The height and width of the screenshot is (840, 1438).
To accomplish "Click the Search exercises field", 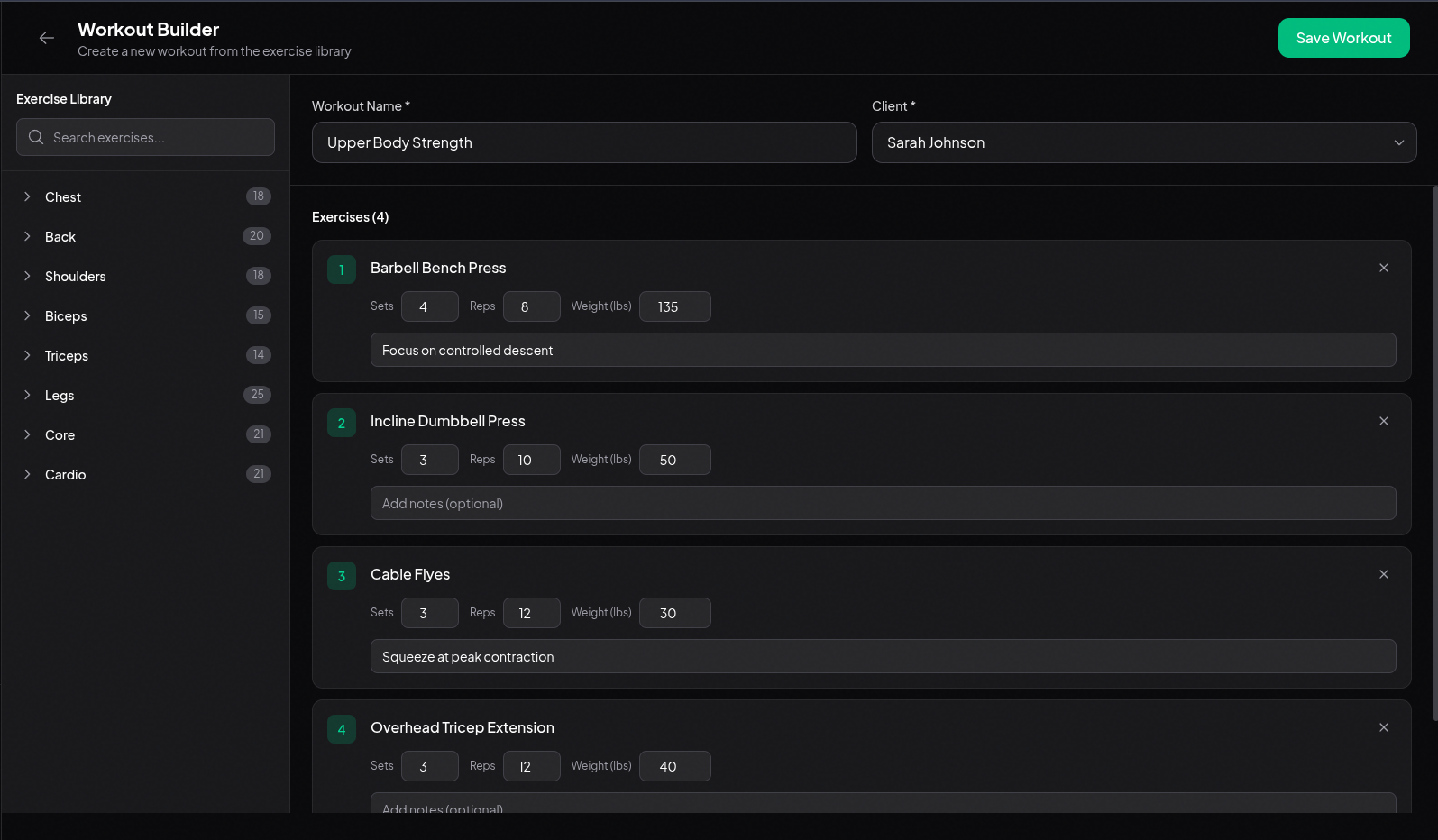I will [x=145, y=137].
